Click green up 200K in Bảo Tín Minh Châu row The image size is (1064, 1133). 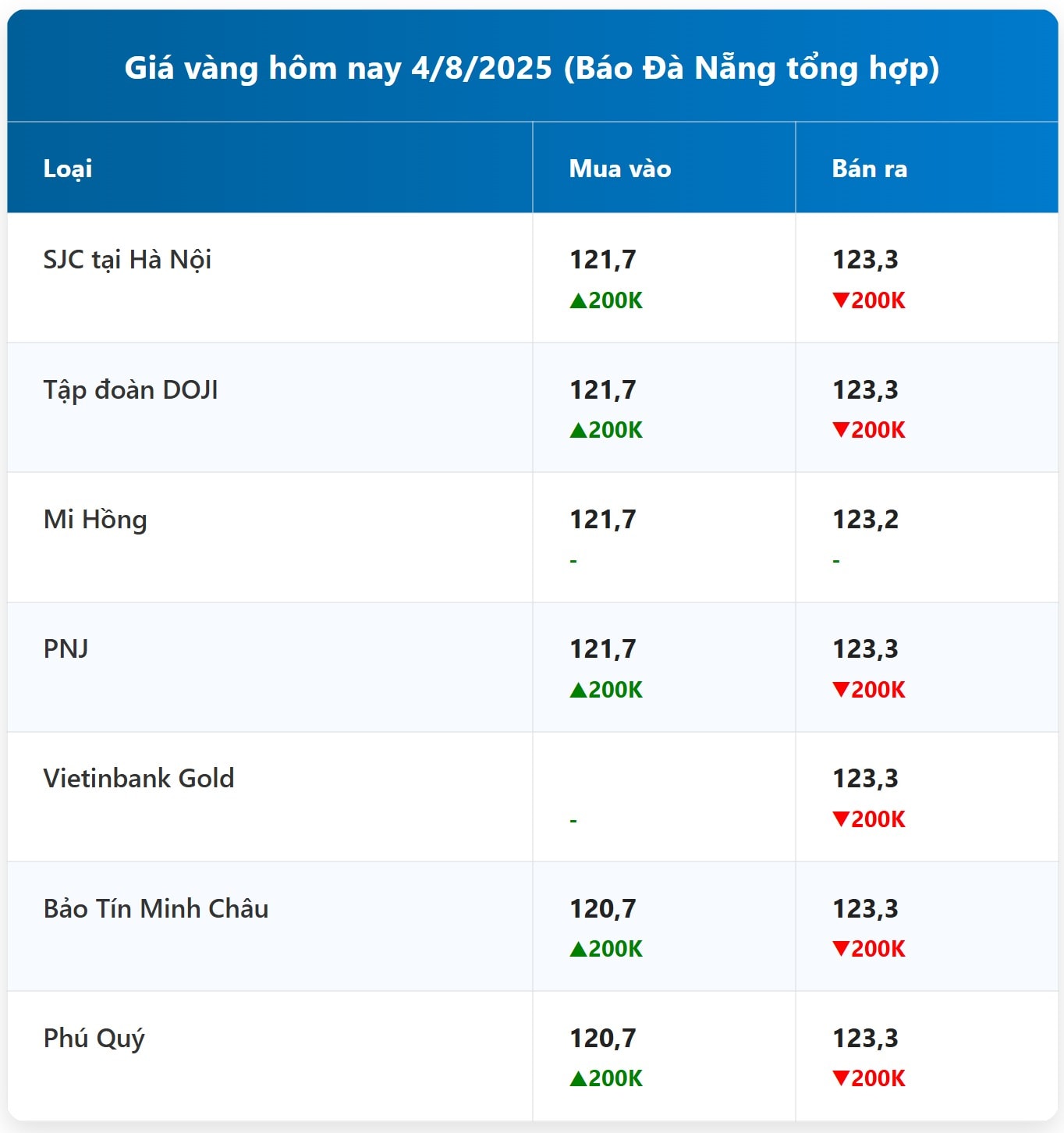pos(606,949)
